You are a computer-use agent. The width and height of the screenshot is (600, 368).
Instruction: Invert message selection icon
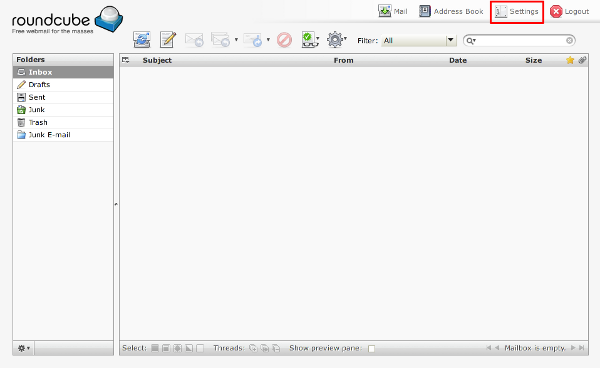tap(189, 348)
